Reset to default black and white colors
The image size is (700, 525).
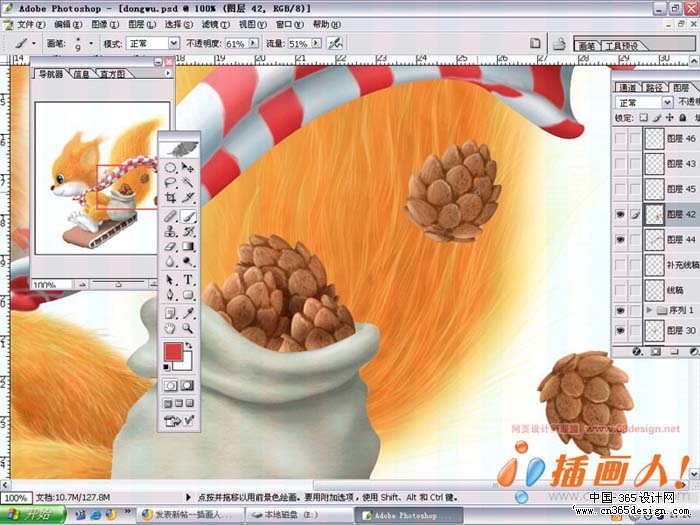167,367
